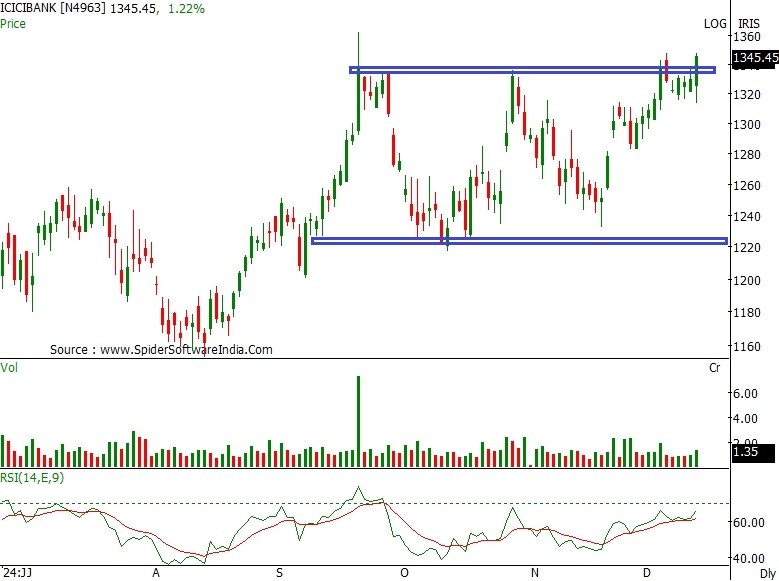Toggle the LOG scale label
The image size is (779, 581).
[x=715, y=23]
